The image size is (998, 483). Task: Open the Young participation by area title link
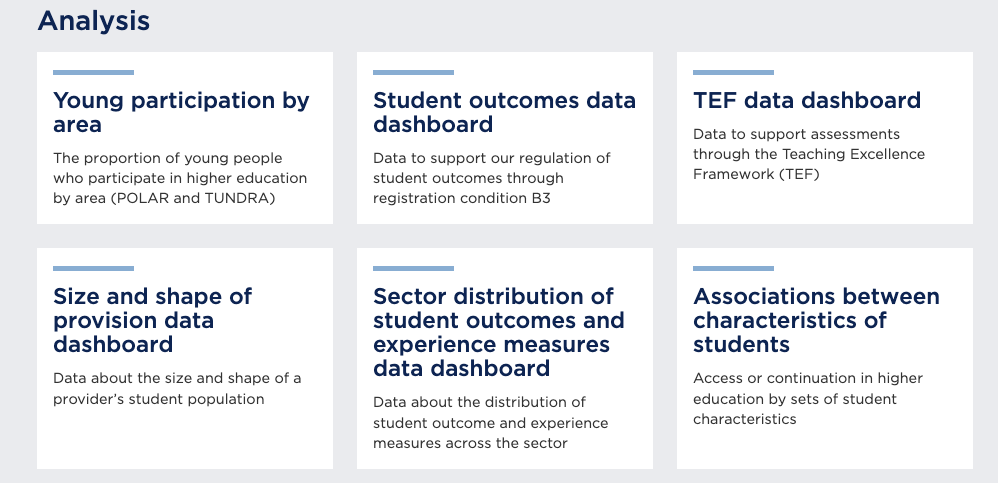181,112
